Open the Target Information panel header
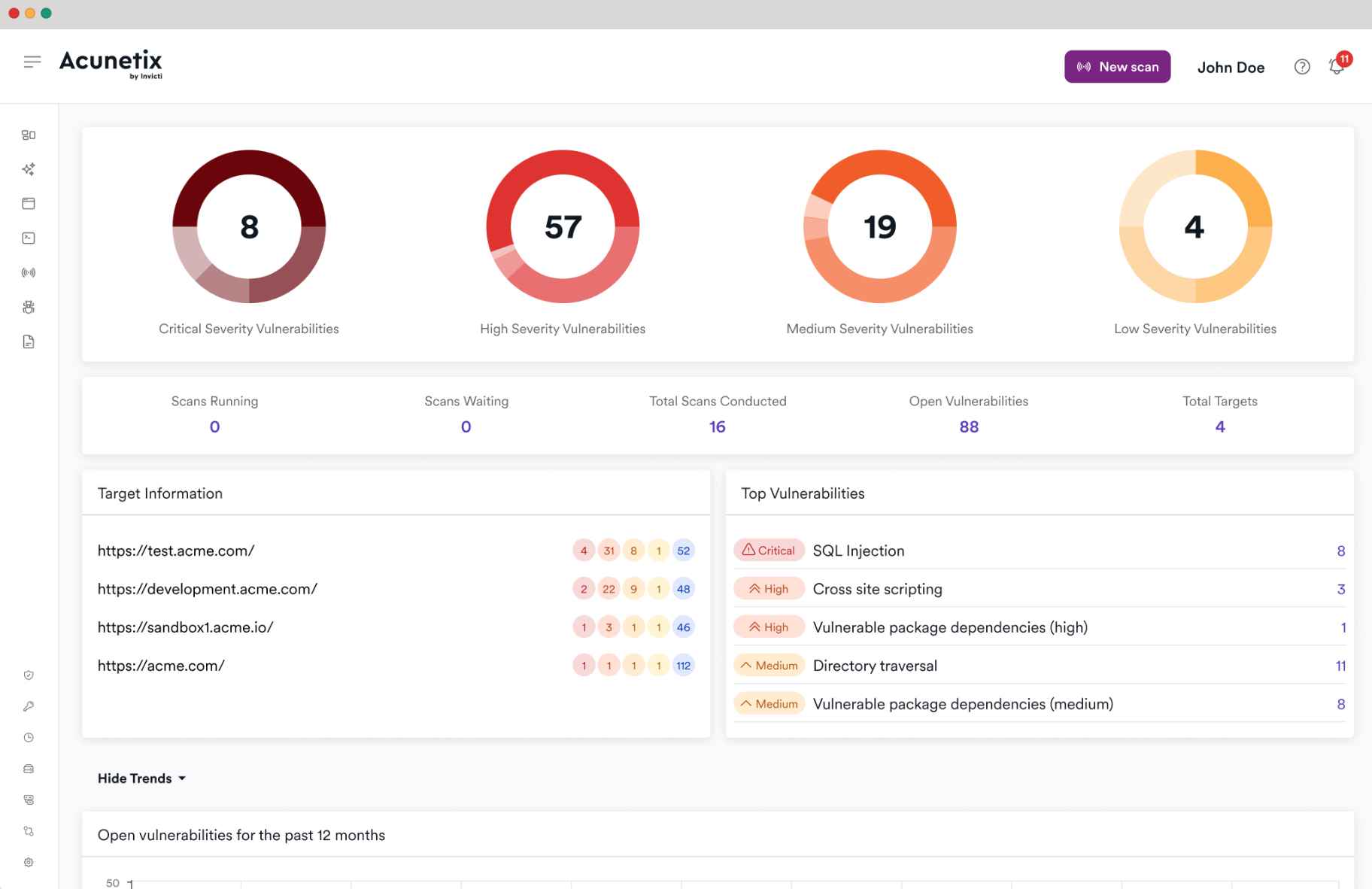Image resolution: width=1372 pixels, height=889 pixels. (x=159, y=493)
